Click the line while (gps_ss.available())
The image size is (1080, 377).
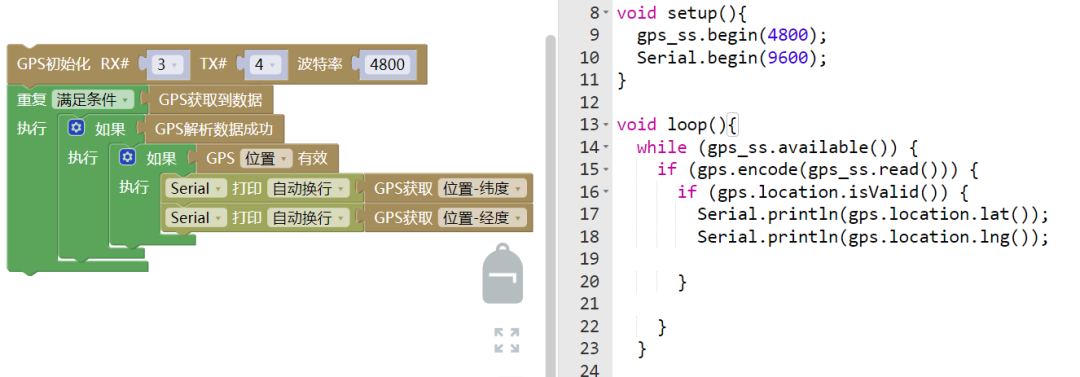pyautogui.click(x=777, y=147)
